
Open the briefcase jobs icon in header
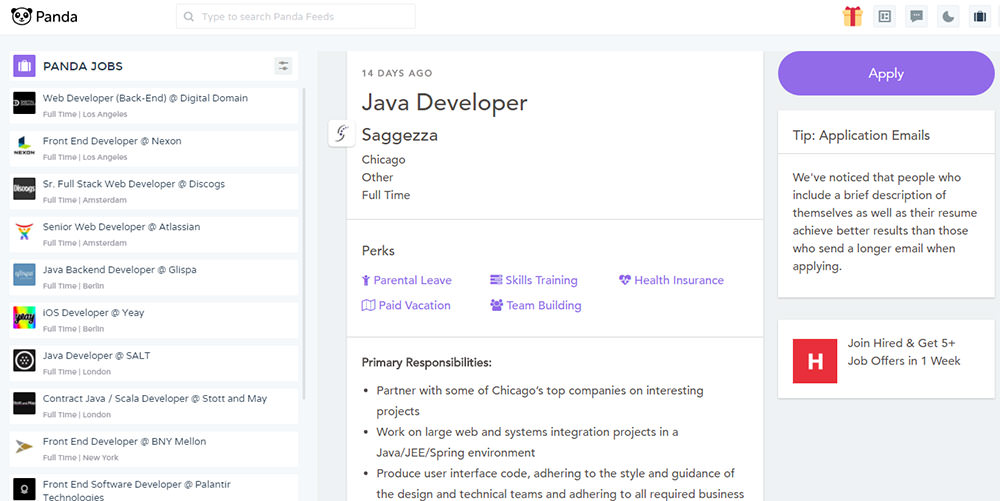[980, 17]
